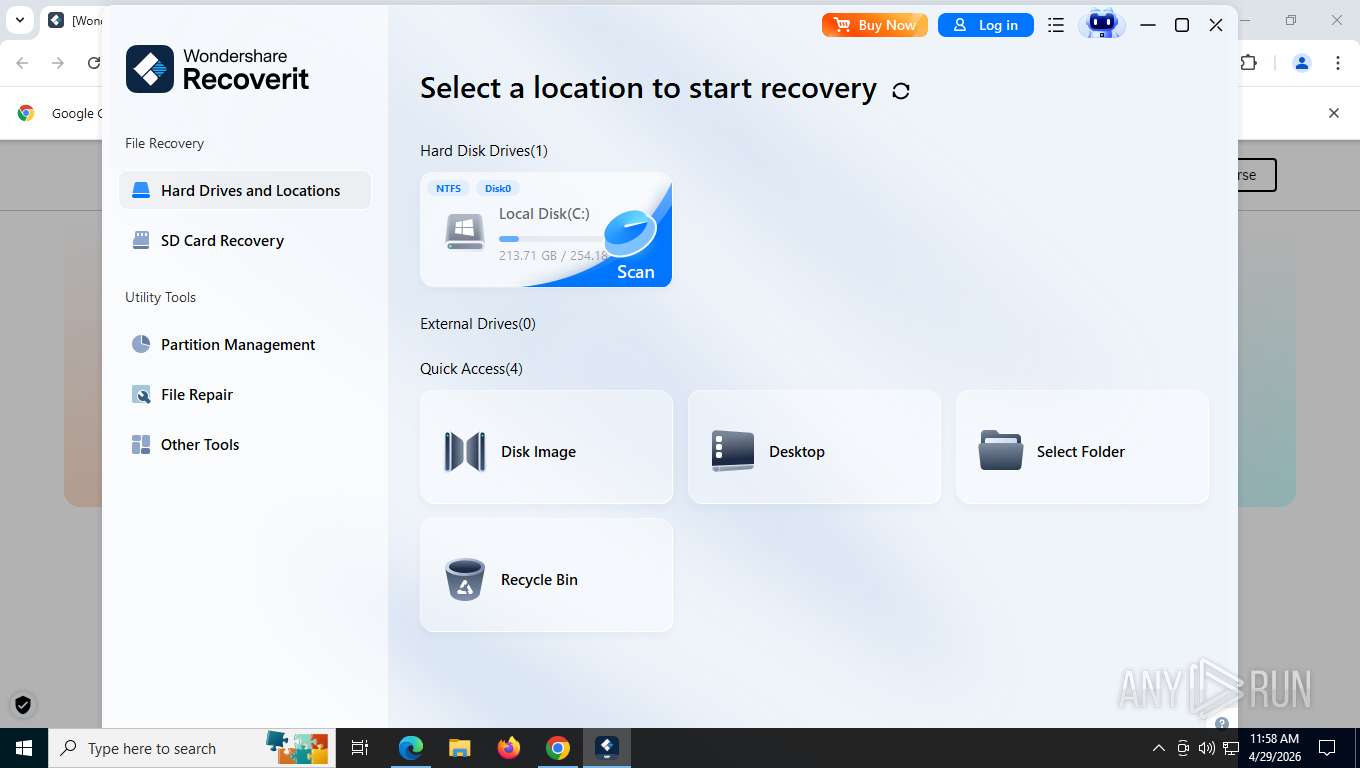Click the shield icon at bottom left
The image size is (1360, 768).
tap(23, 705)
